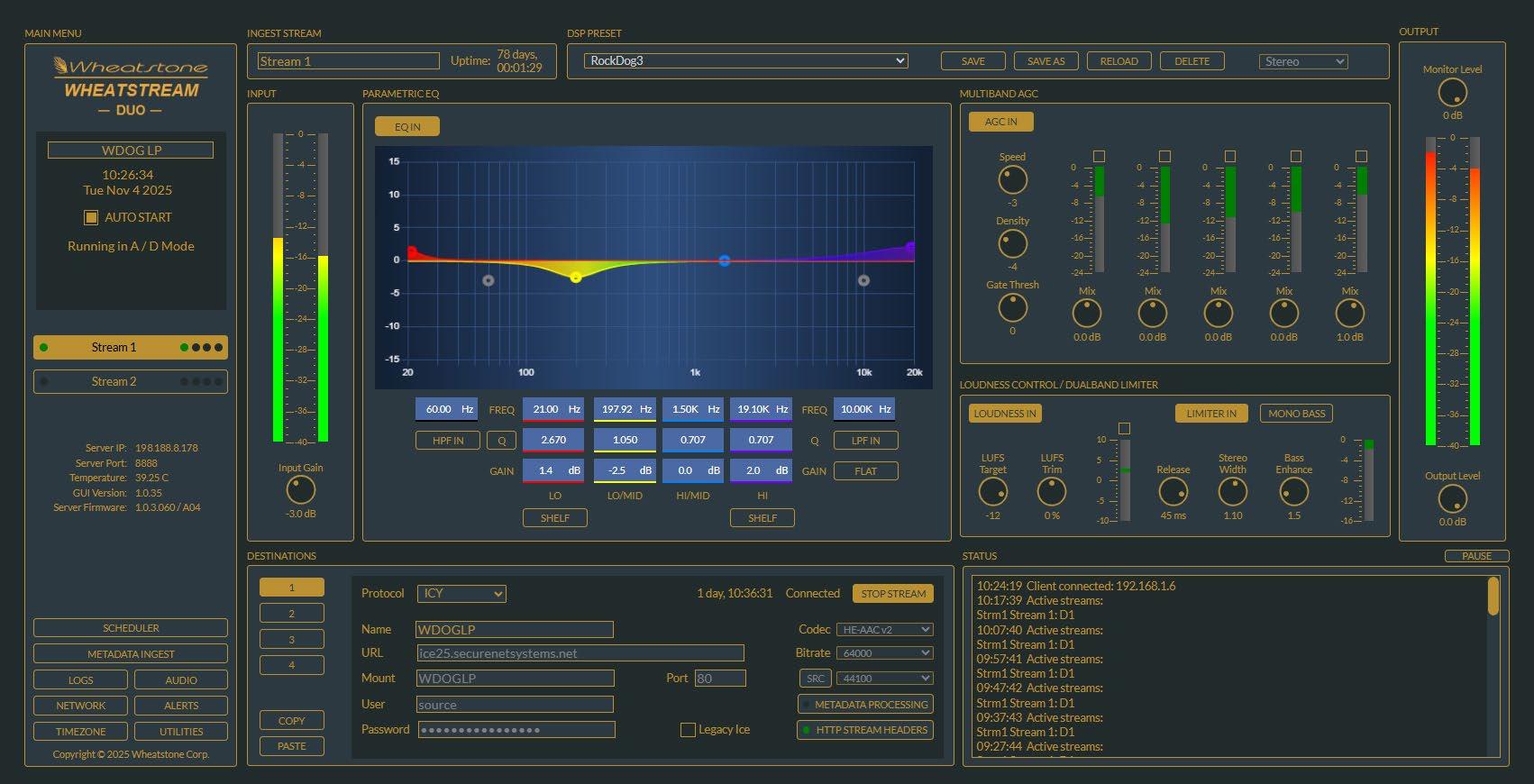Open the SCHEDULER page

point(130,628)
